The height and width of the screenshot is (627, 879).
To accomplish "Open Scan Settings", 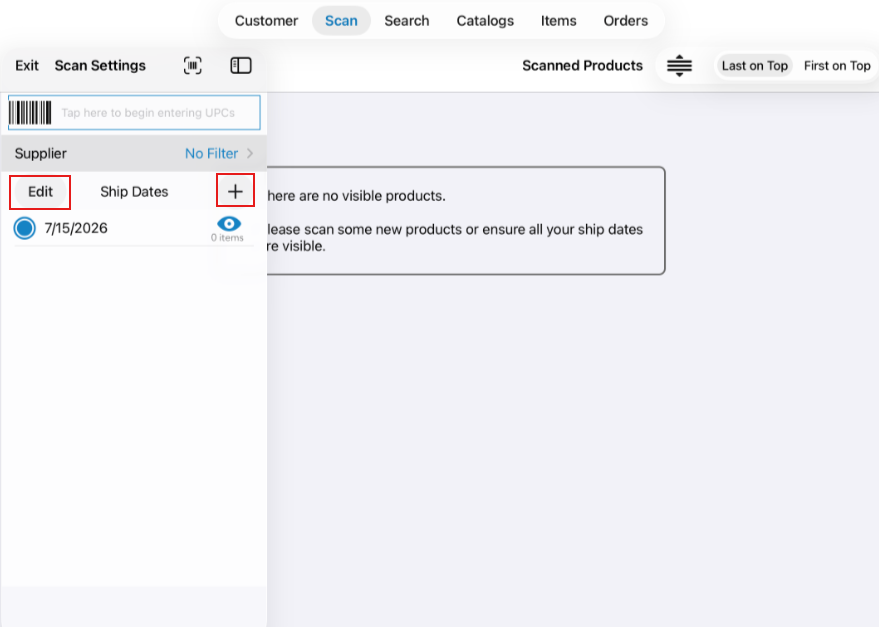I will [100, 66].
